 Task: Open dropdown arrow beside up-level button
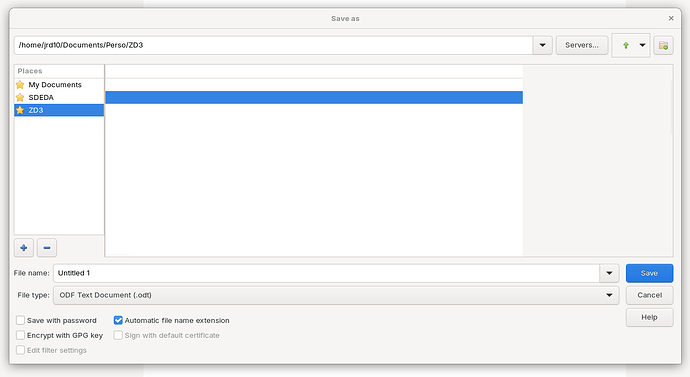(x=642, y=45)
